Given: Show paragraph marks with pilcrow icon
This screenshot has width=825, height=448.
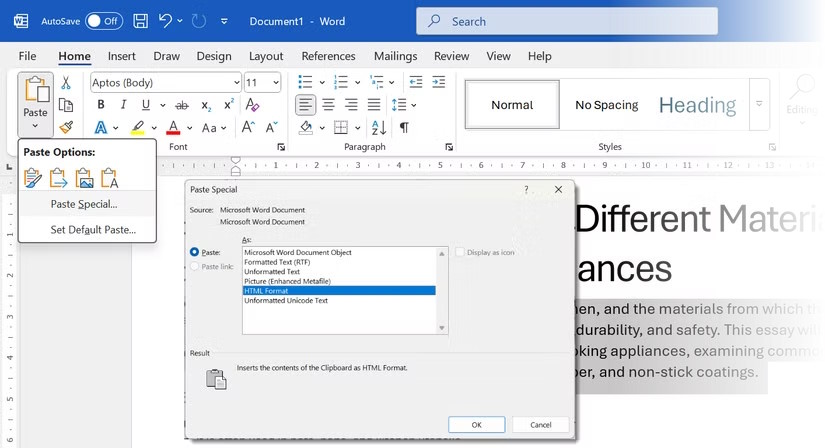Looking at the screenshot, I should click(404, 127).
